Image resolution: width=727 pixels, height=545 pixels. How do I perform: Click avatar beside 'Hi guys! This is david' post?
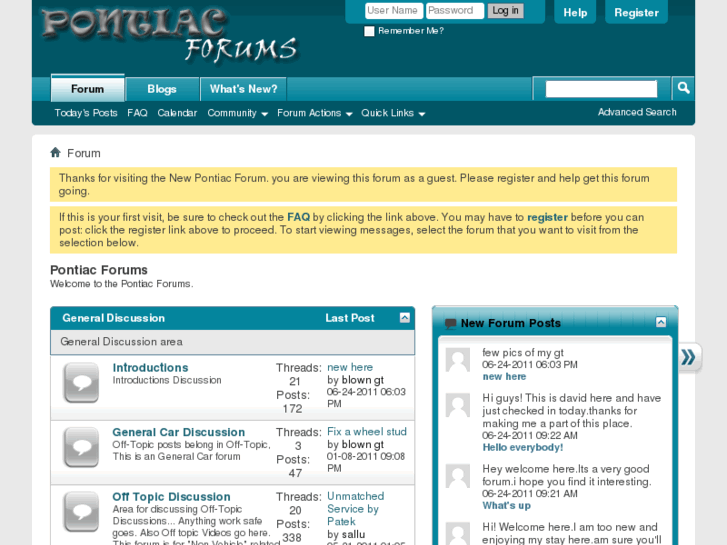coord(458,405)
